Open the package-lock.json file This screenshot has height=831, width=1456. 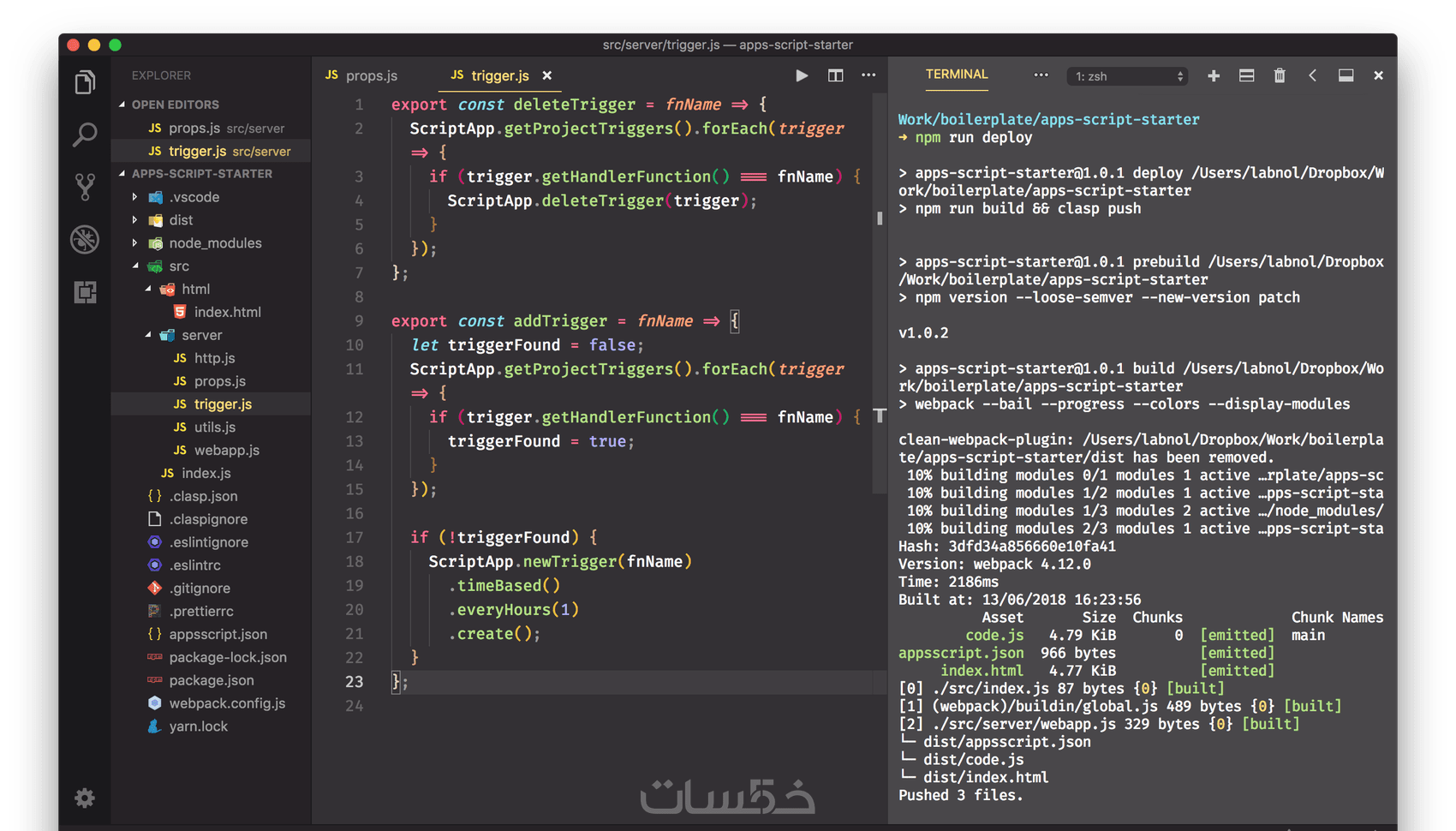(x=227, y=657)
